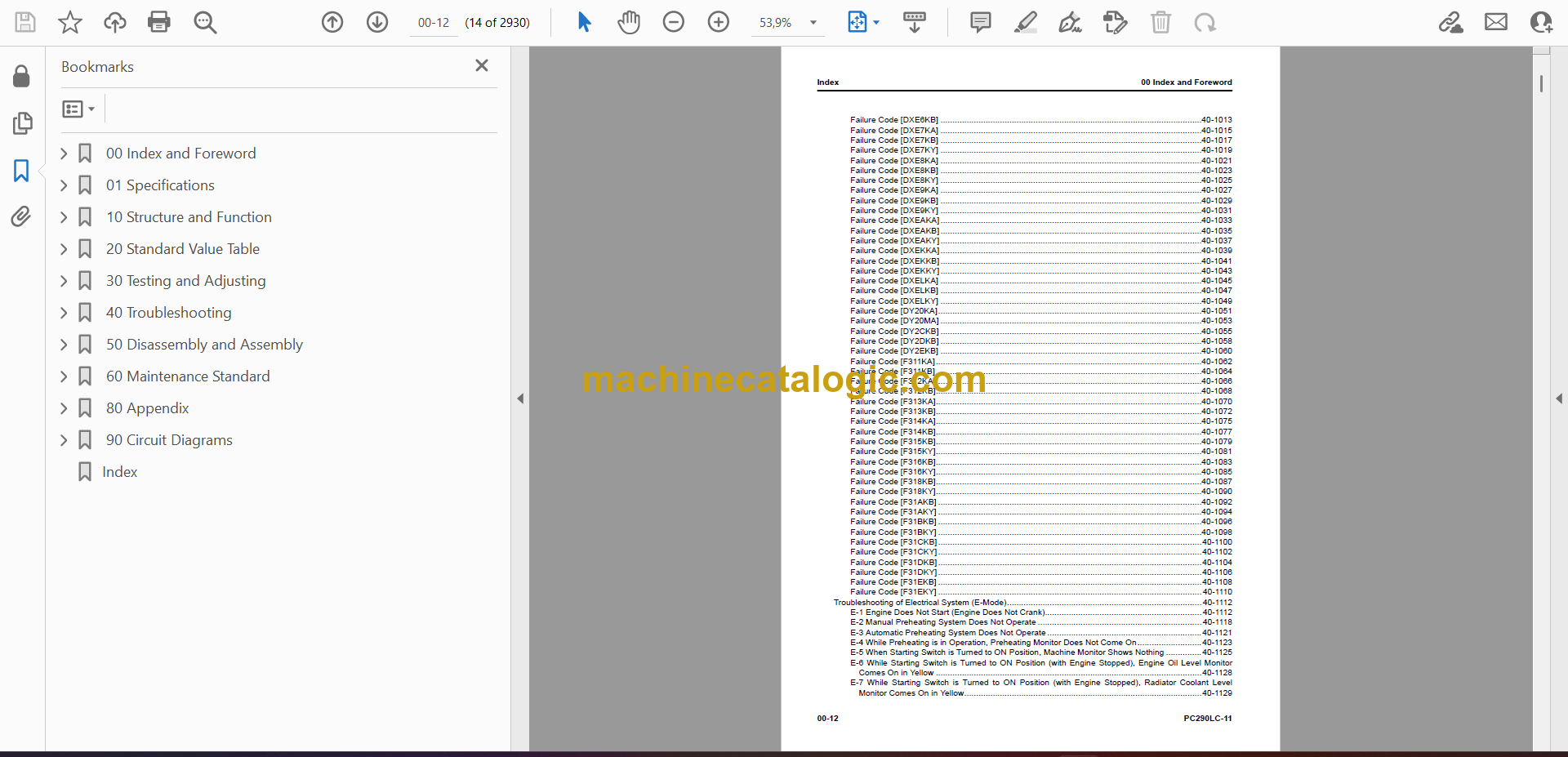This screenshot has height=757, width=1568.
Task: Click the page number field showing 00-12
Action: pos(434,23)
